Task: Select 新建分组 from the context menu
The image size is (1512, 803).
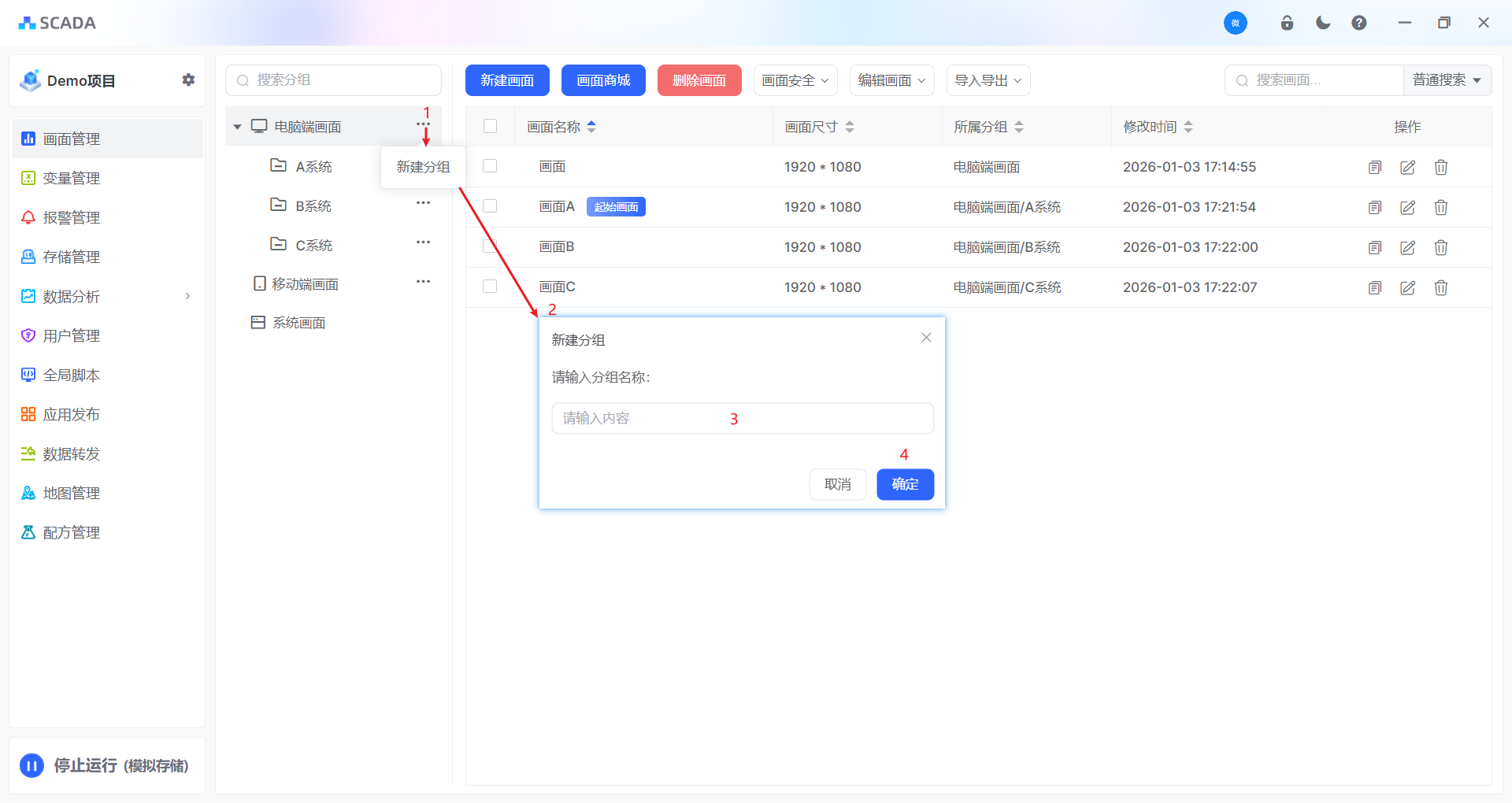Action: point(423,167)
